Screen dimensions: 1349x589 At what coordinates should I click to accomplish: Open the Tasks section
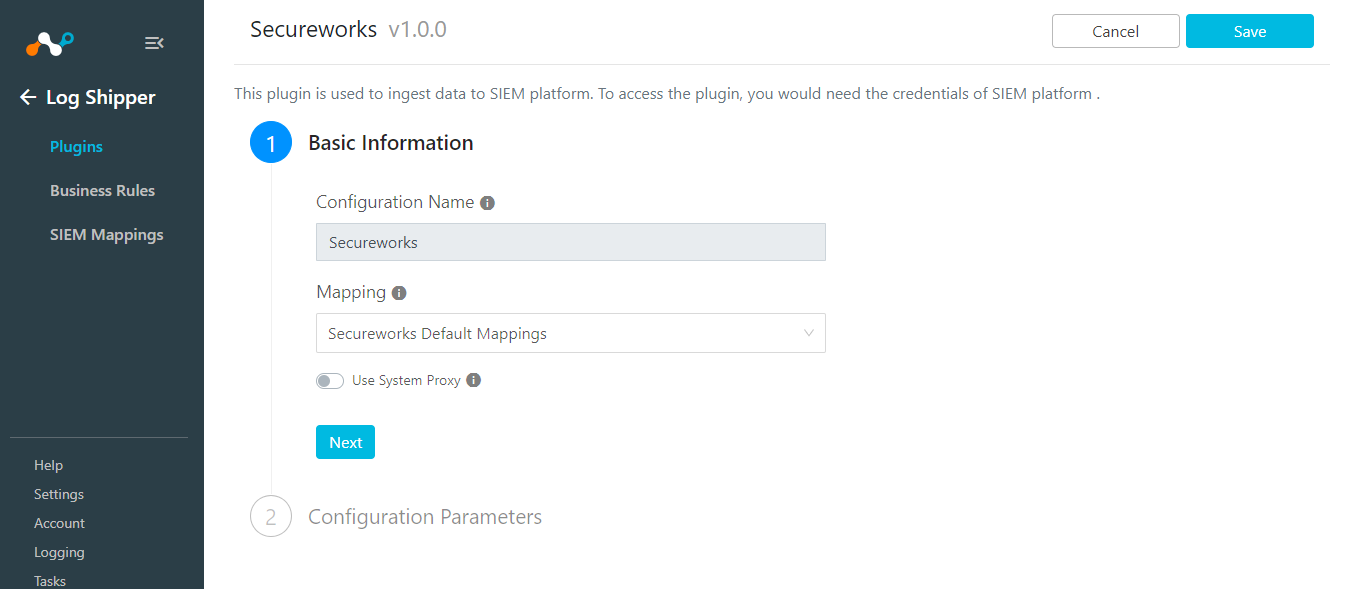(x=49, y=580)
